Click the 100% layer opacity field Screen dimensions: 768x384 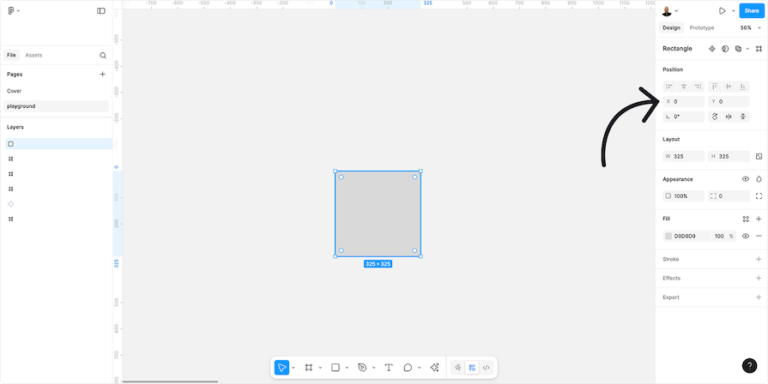[x=684, y=196]
